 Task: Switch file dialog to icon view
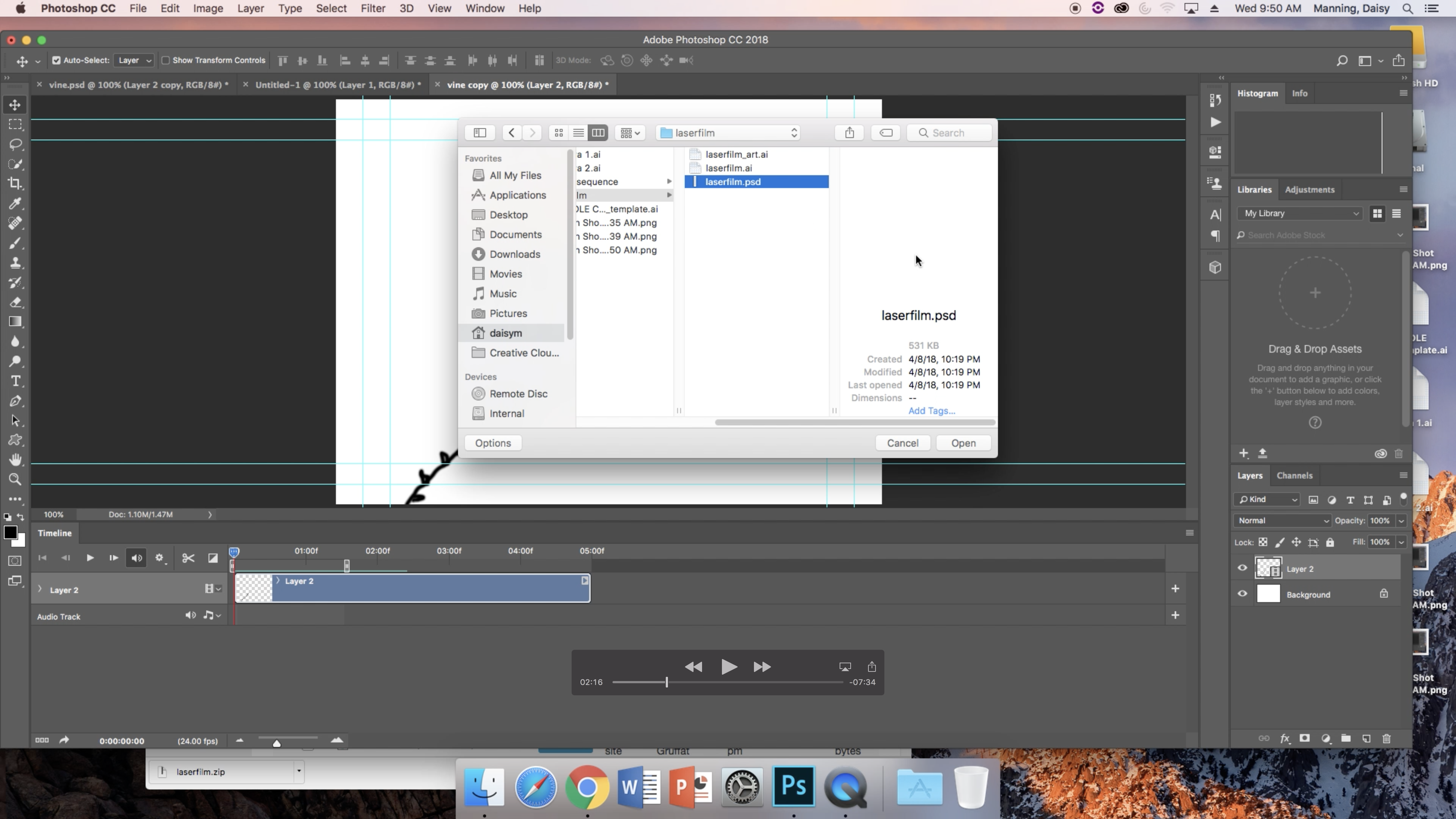558,133
